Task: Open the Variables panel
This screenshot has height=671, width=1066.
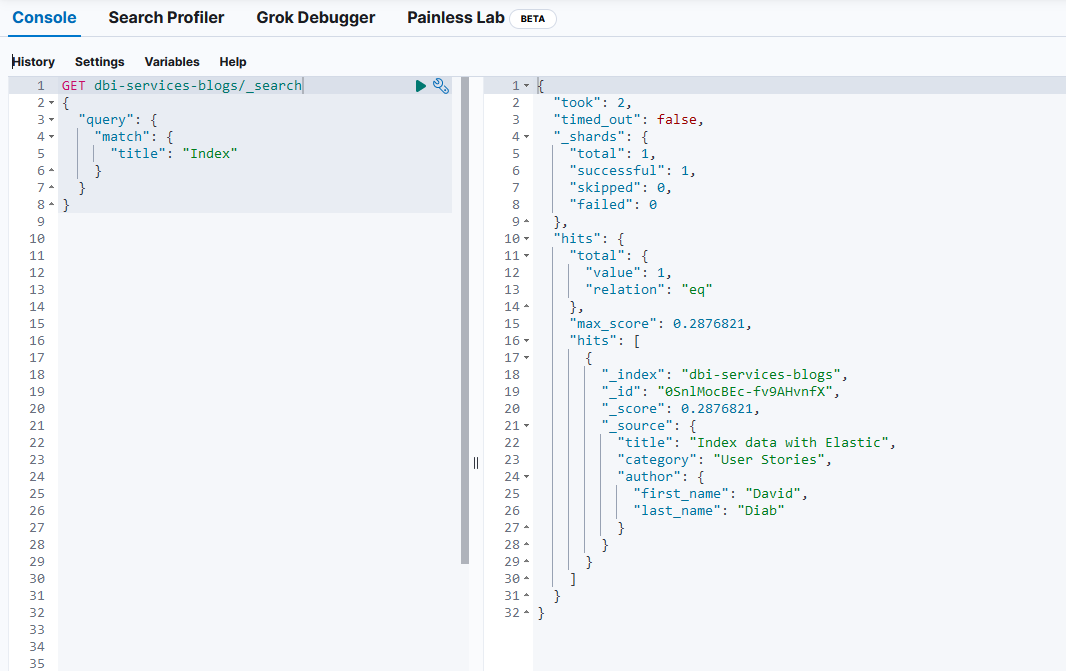Action: (x=172, y=62)
